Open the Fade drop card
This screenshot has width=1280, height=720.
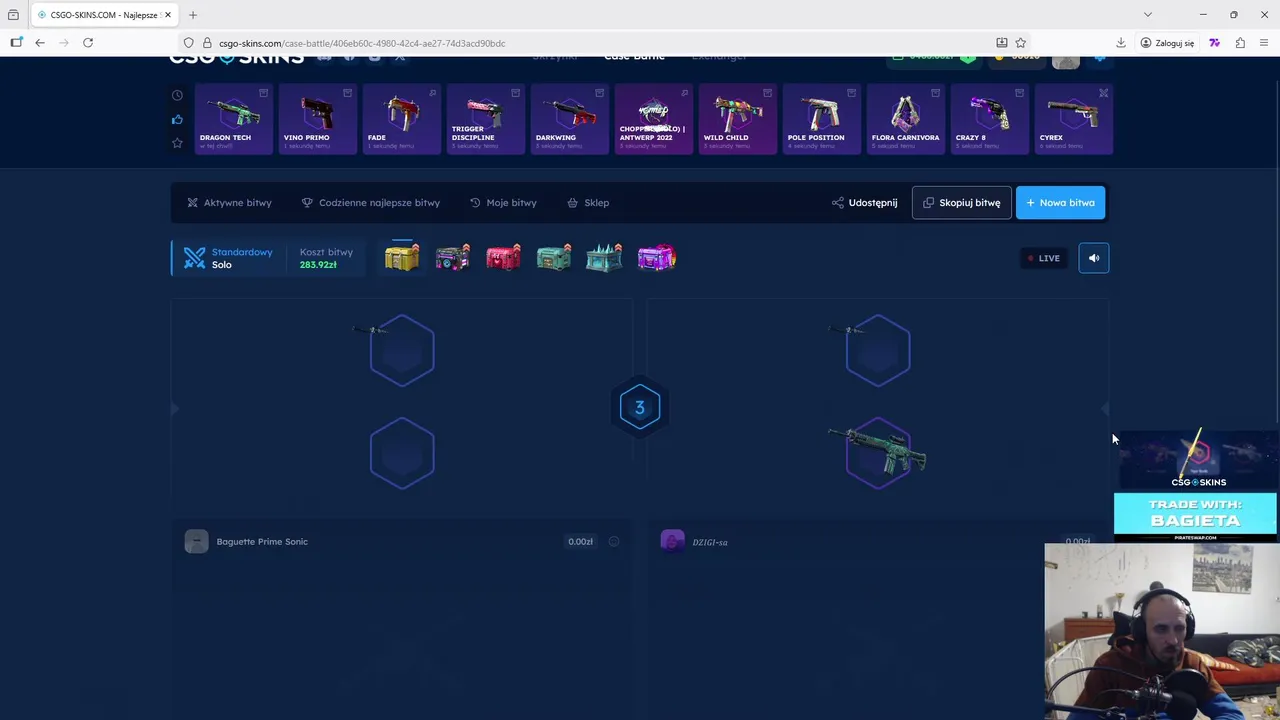click(x=402, y=119)
